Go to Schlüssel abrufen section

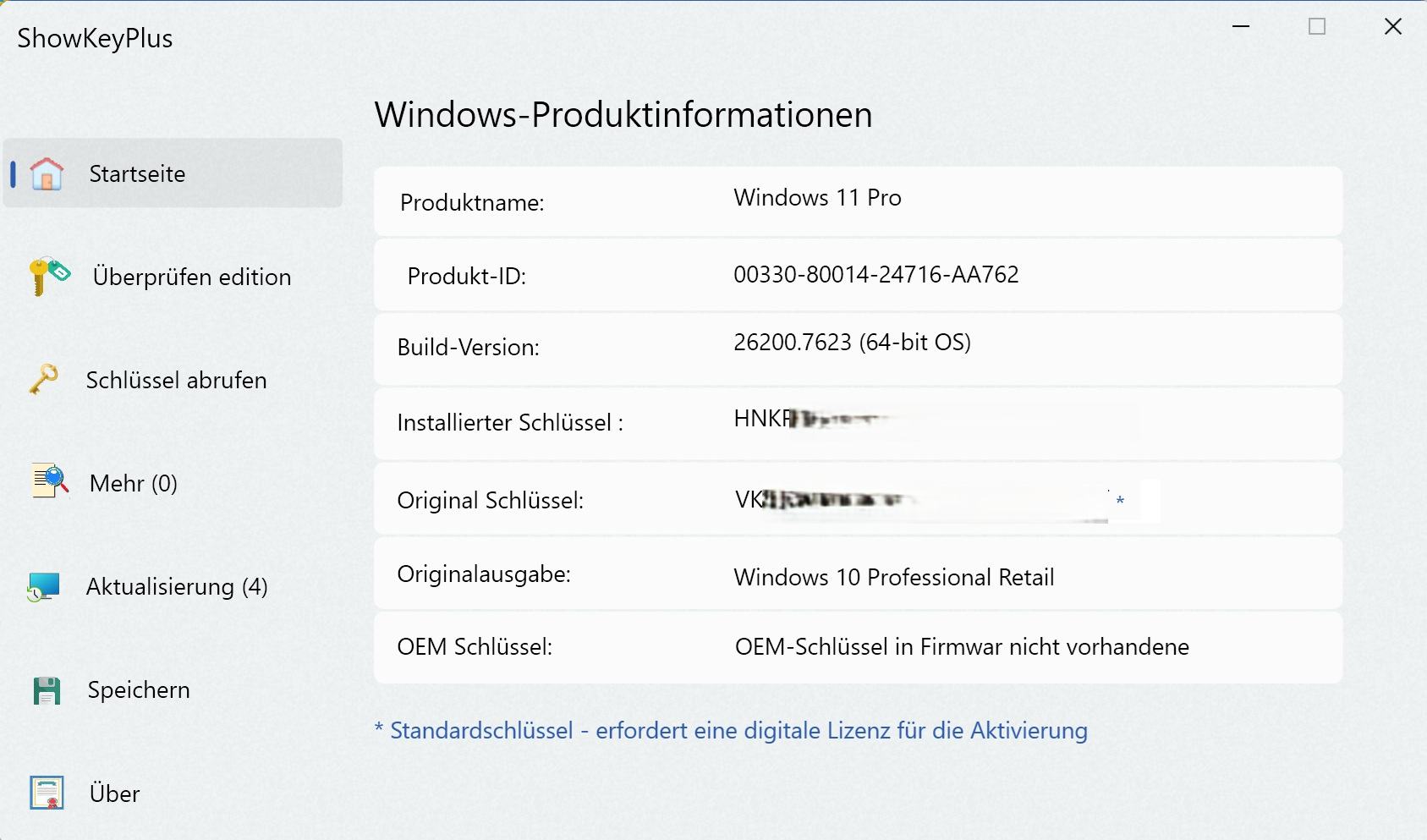click(x=176, y=380)
